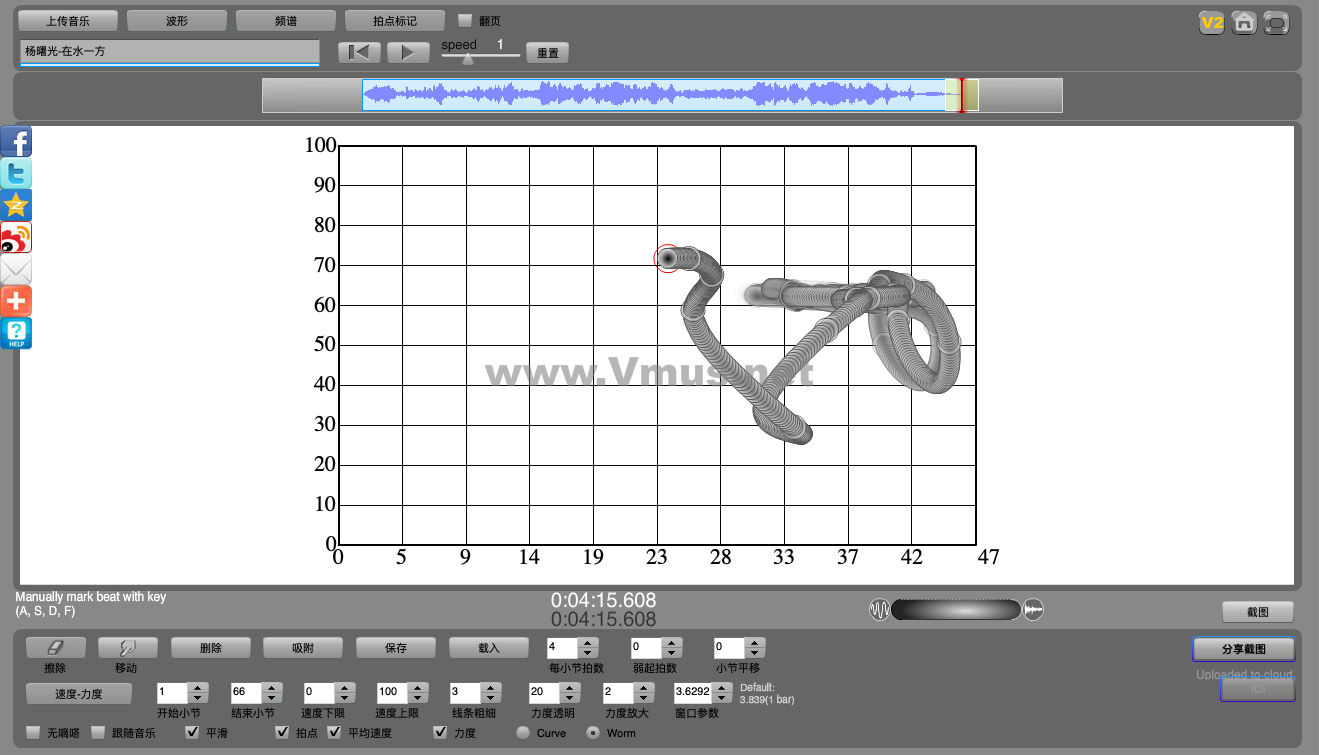Screen dimensions: 1319x755
Task: Click the Twitter share icon
Action: [16, 174]
